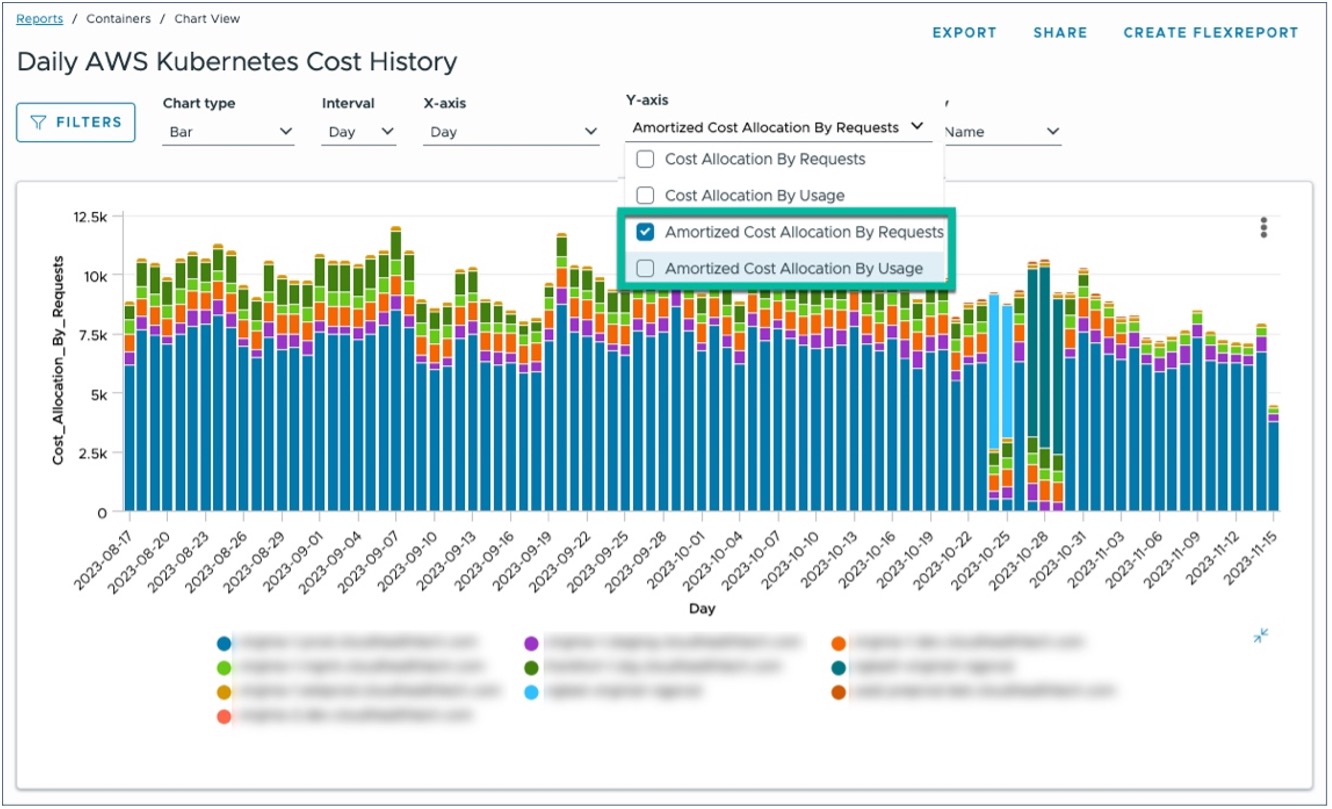Collapse the chart with the inward arrows icon

1259,637
